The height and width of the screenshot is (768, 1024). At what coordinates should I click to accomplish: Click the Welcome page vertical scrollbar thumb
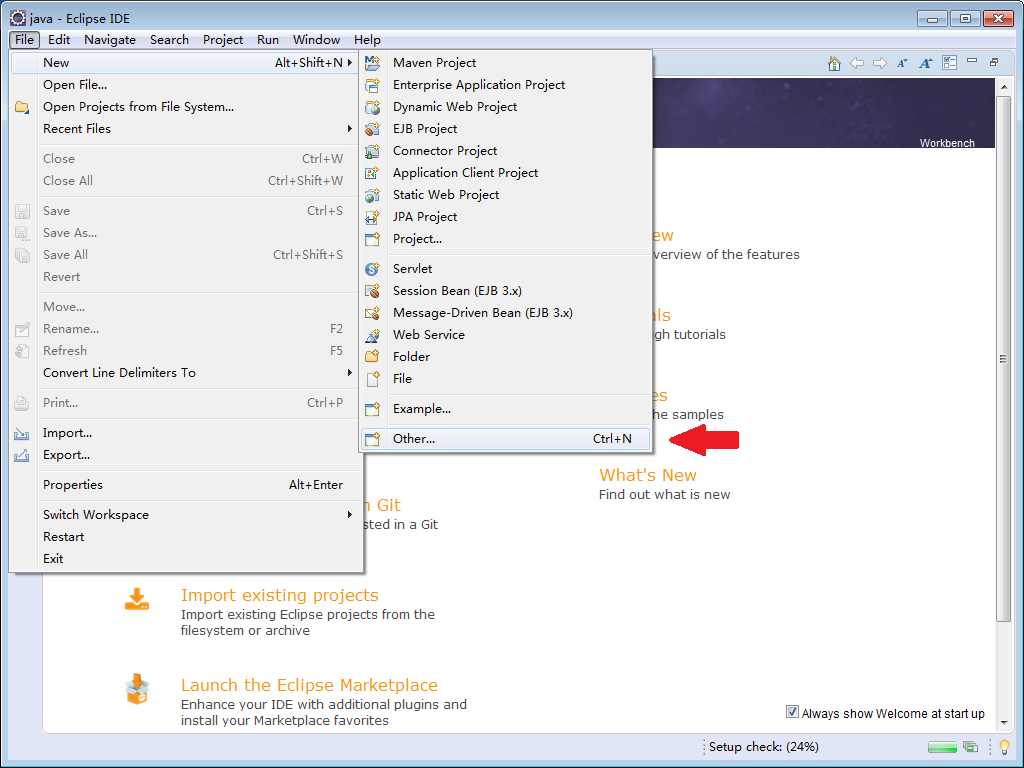(1004, 359)
